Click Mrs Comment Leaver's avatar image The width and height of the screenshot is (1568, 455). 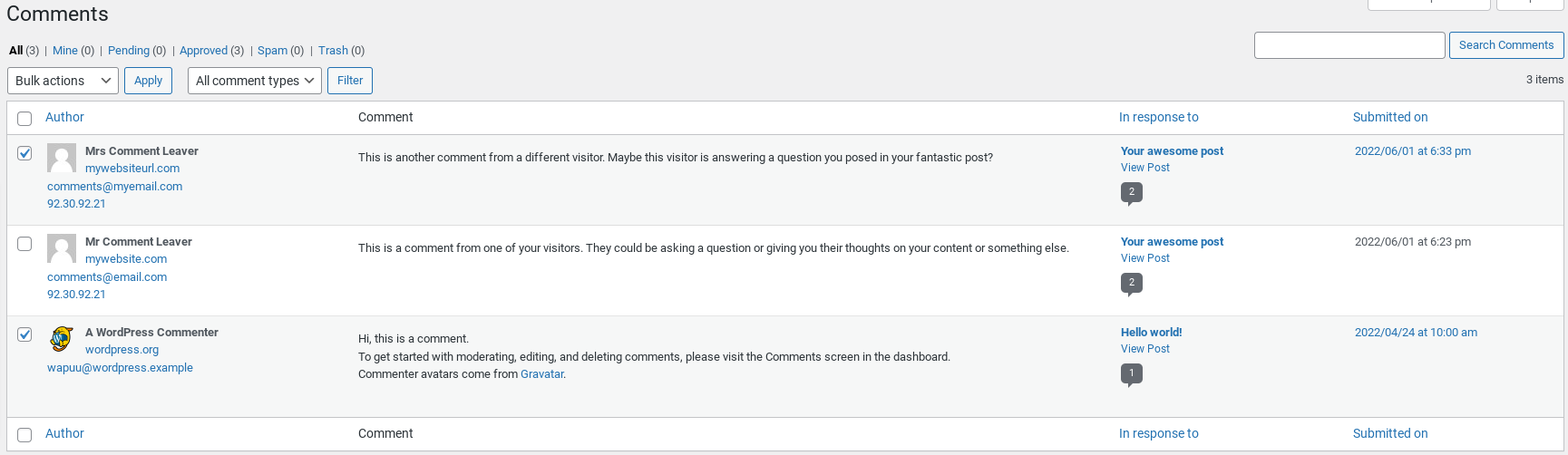click(62, 158)
